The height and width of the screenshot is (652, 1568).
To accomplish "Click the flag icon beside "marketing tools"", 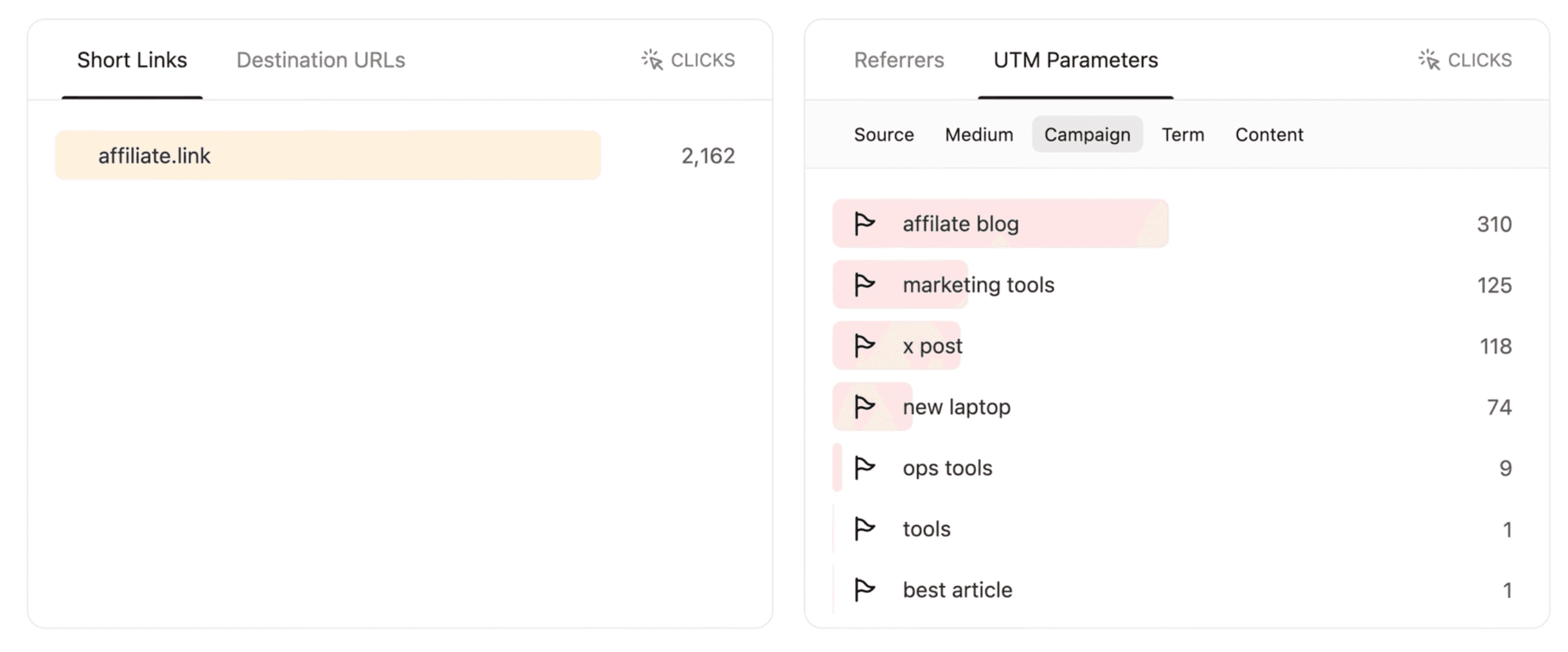I will [864, 284].
